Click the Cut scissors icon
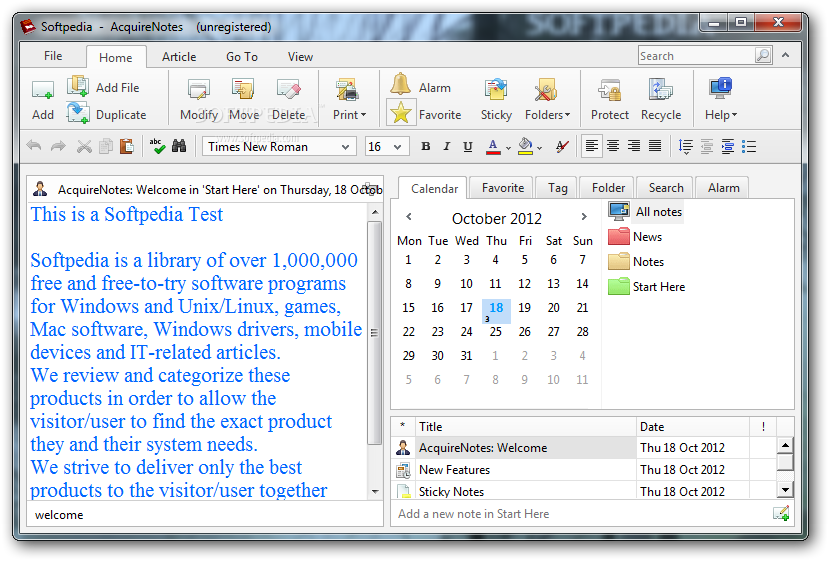 point(84,146)
